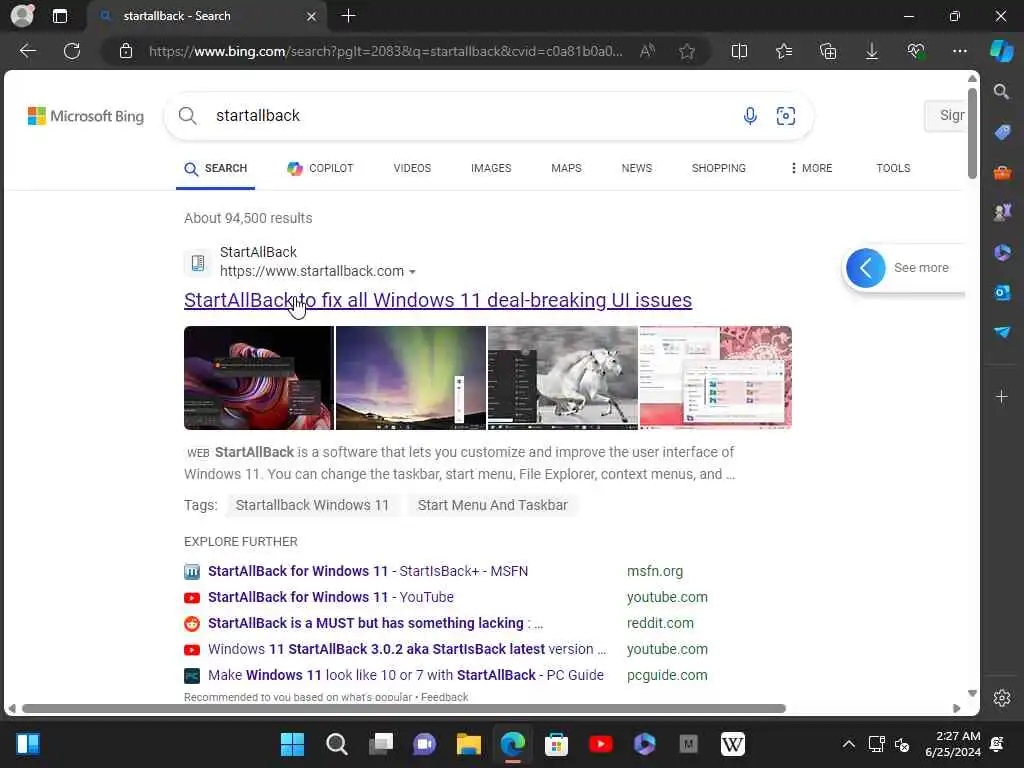Switch to Shopping results
This screenshot has width=1024, height=768.
(718, 168)
